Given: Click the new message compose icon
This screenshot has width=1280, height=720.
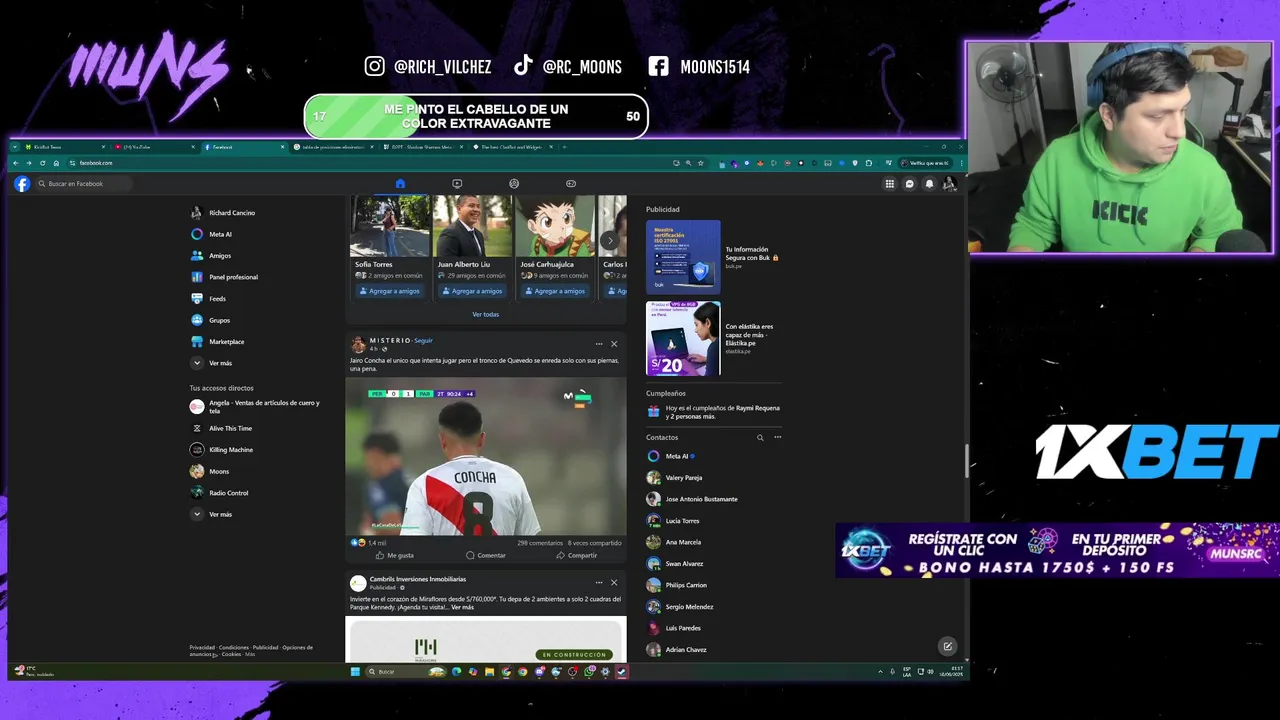Looking at the screenshot, I should pyautogui.click(x=947, y=646).
